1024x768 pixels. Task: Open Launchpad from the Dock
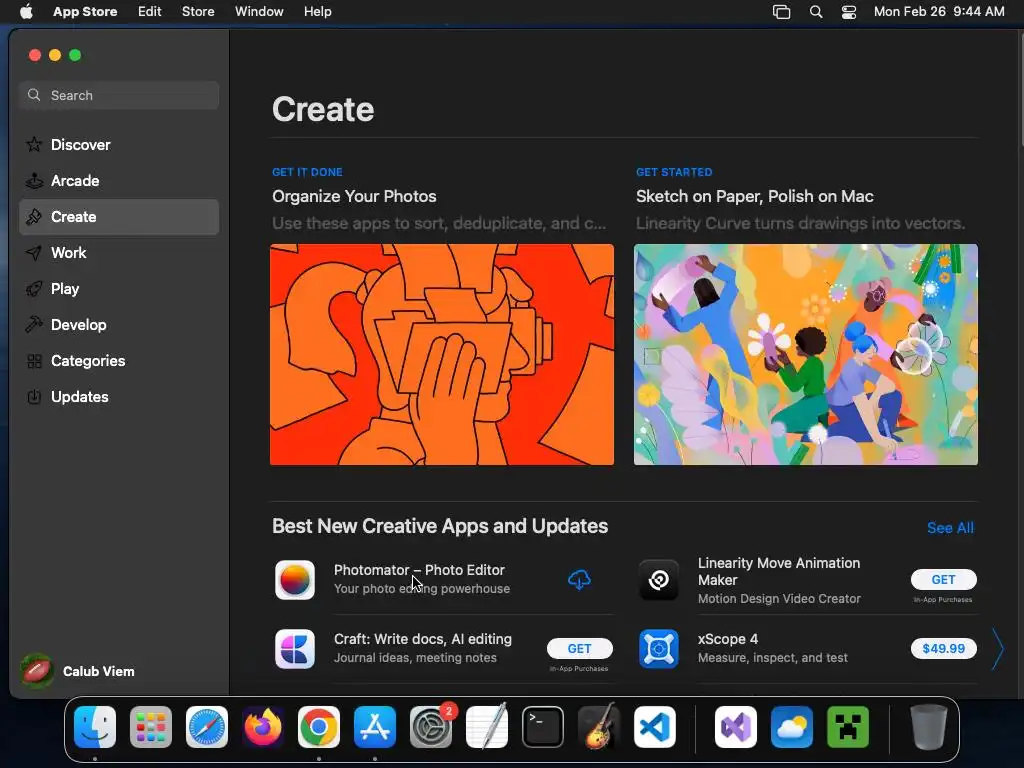coord(151,727)
